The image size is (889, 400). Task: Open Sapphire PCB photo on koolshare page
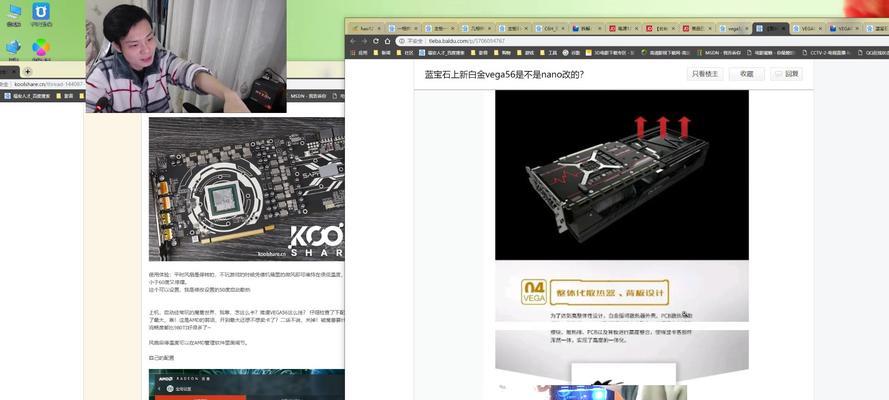[247, 189]
